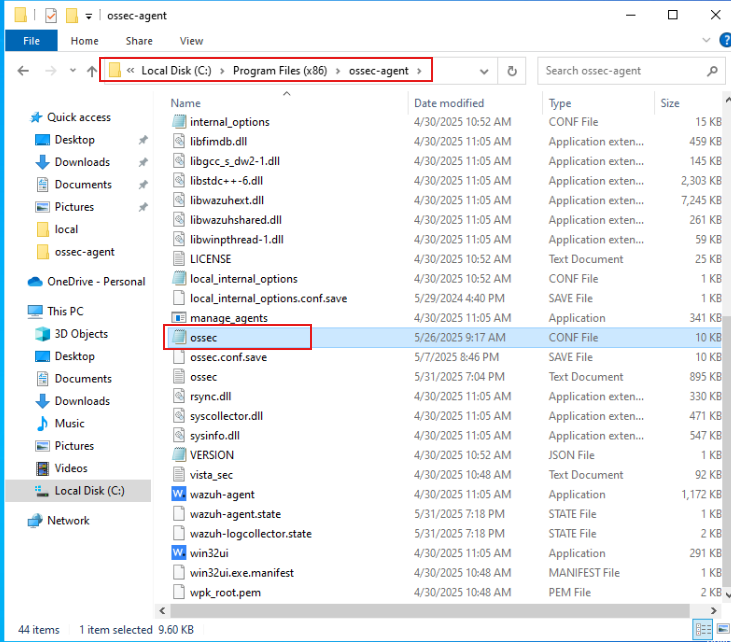Click the Back navigation arrow
The image size is (731, 642).
pyautogui.click(x=23, y=71)
